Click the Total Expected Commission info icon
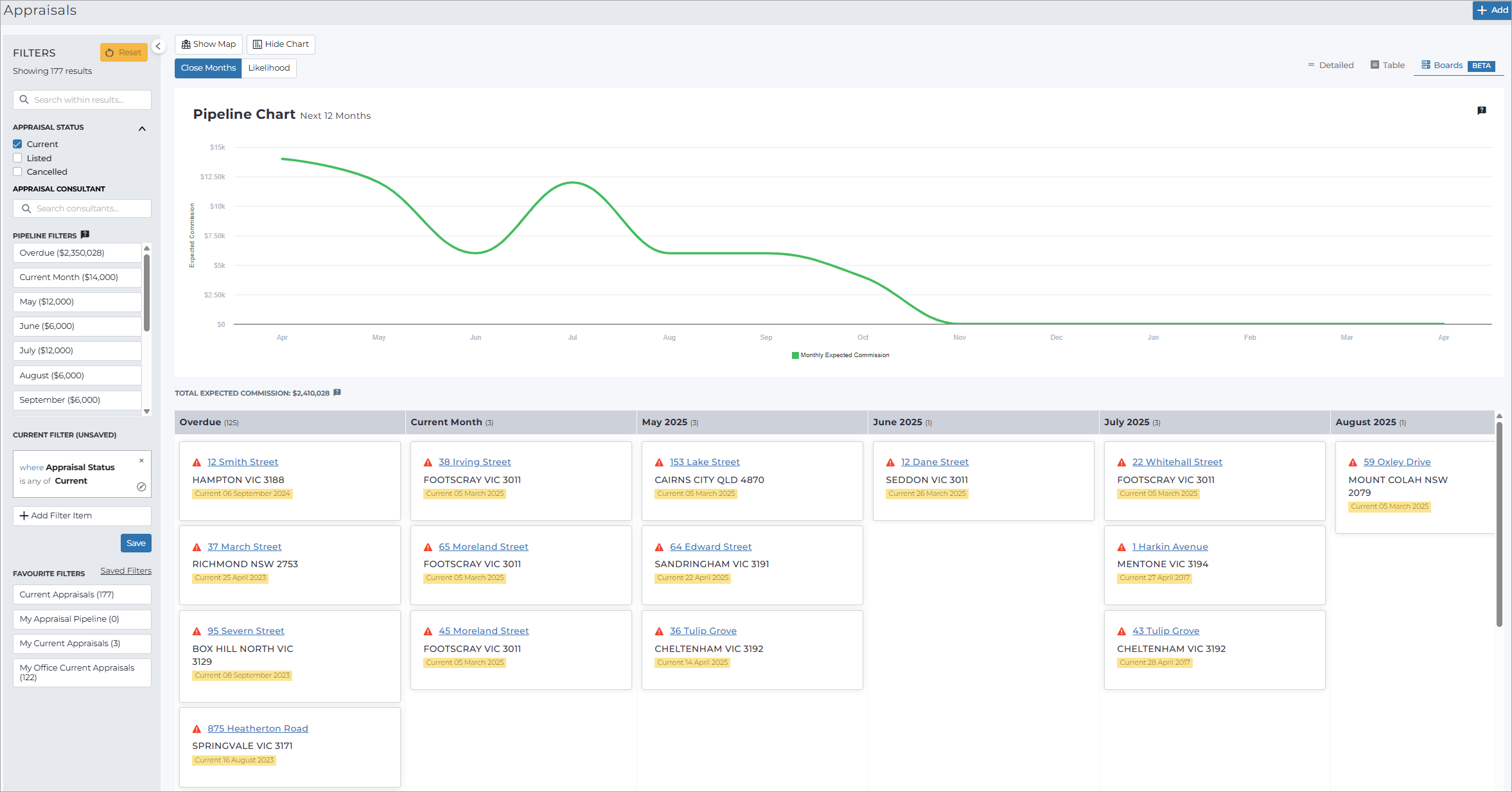 point(337,392)
